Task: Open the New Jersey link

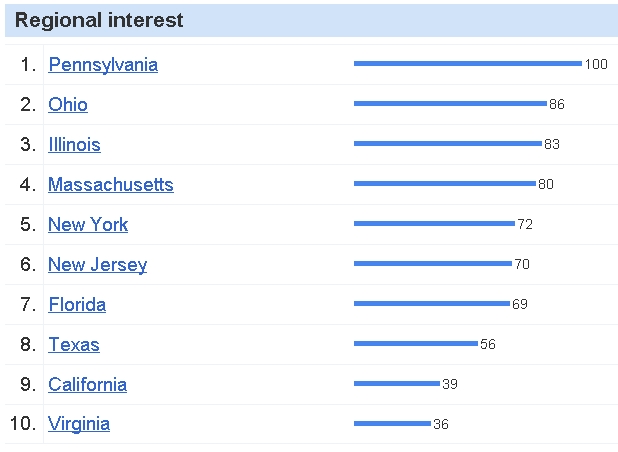Action: [97, 265]
